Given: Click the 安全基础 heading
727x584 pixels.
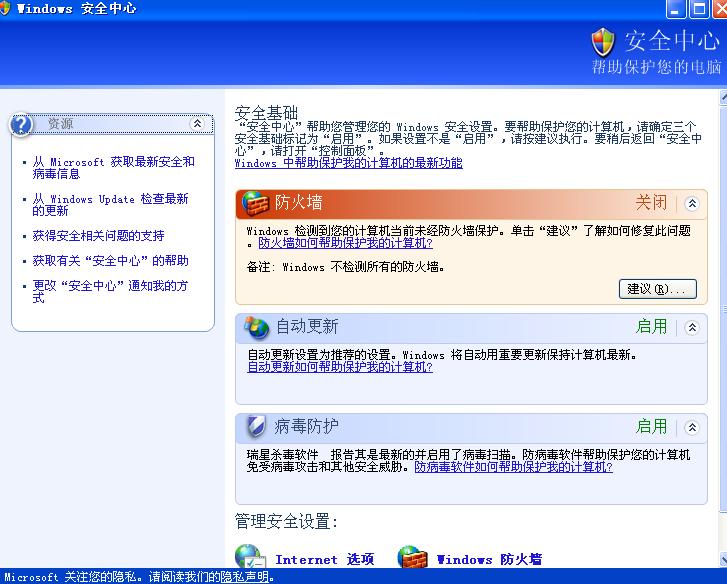Looking at the screenshot, I should 266,113.
